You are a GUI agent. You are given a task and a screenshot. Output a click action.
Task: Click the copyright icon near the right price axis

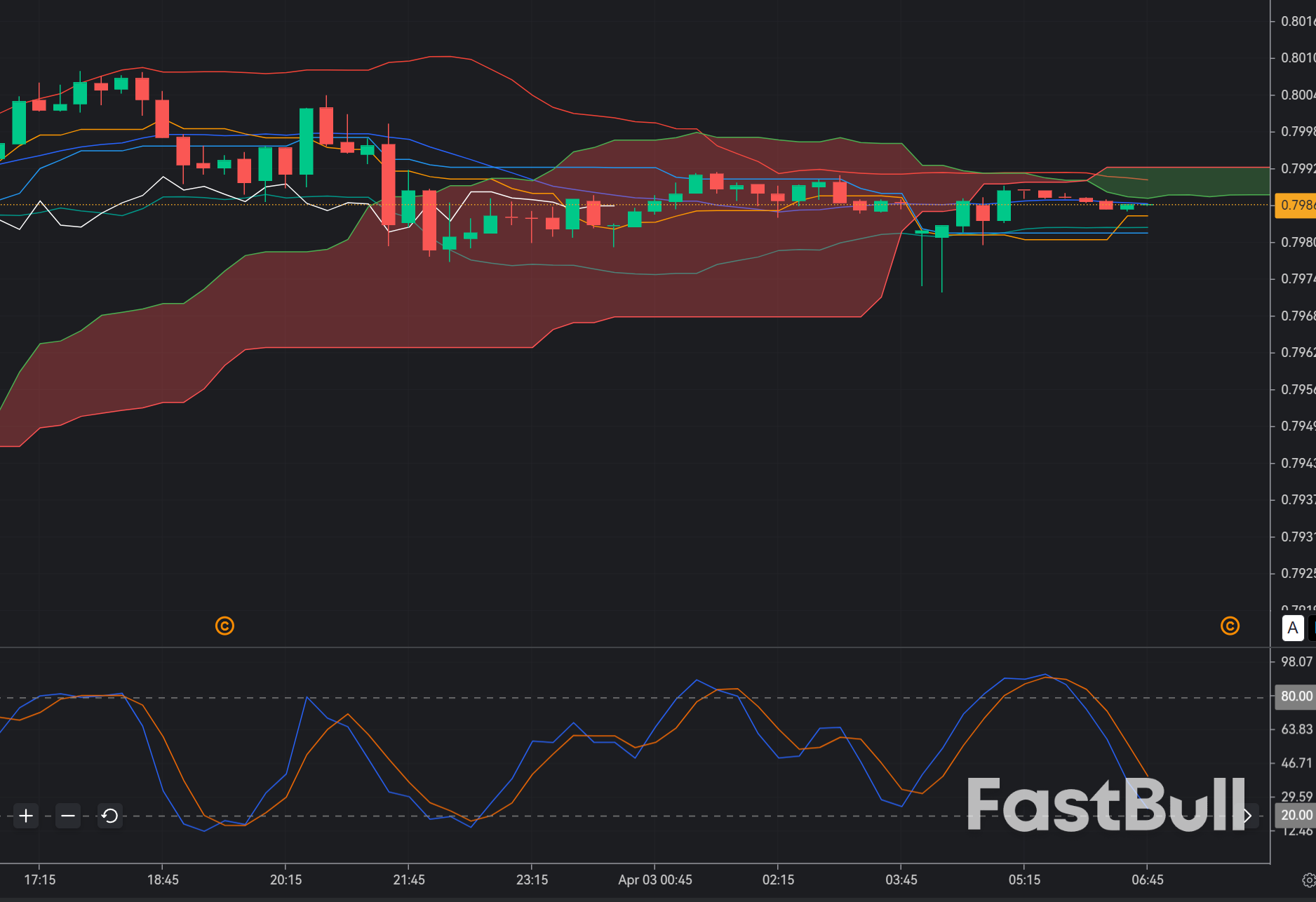click(1230, 626)
